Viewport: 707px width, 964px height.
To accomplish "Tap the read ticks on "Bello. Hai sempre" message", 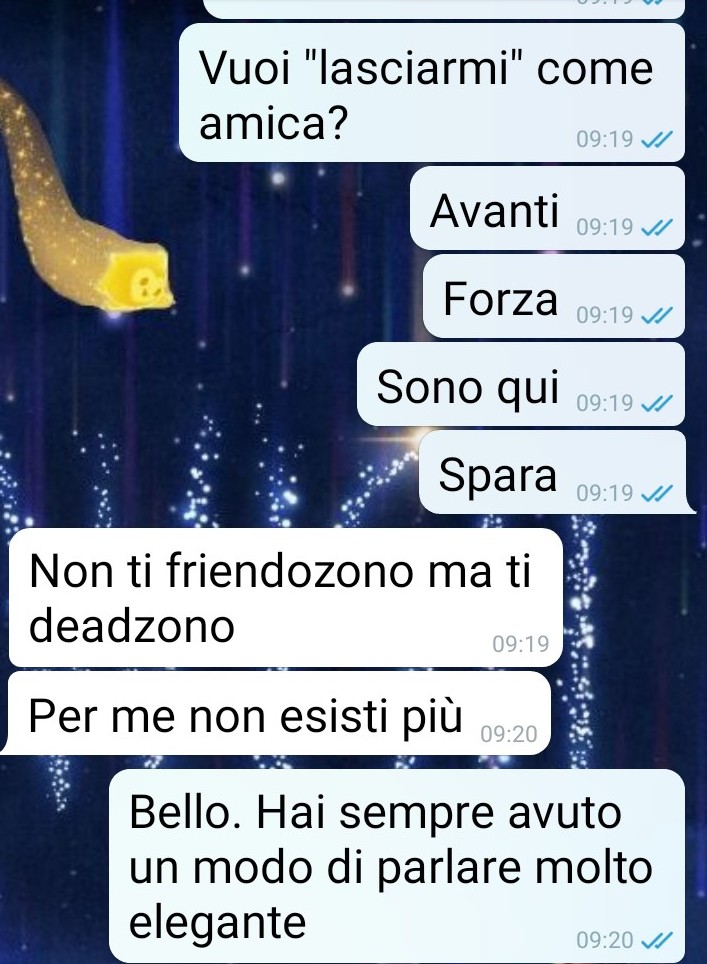I will [657, 940].
